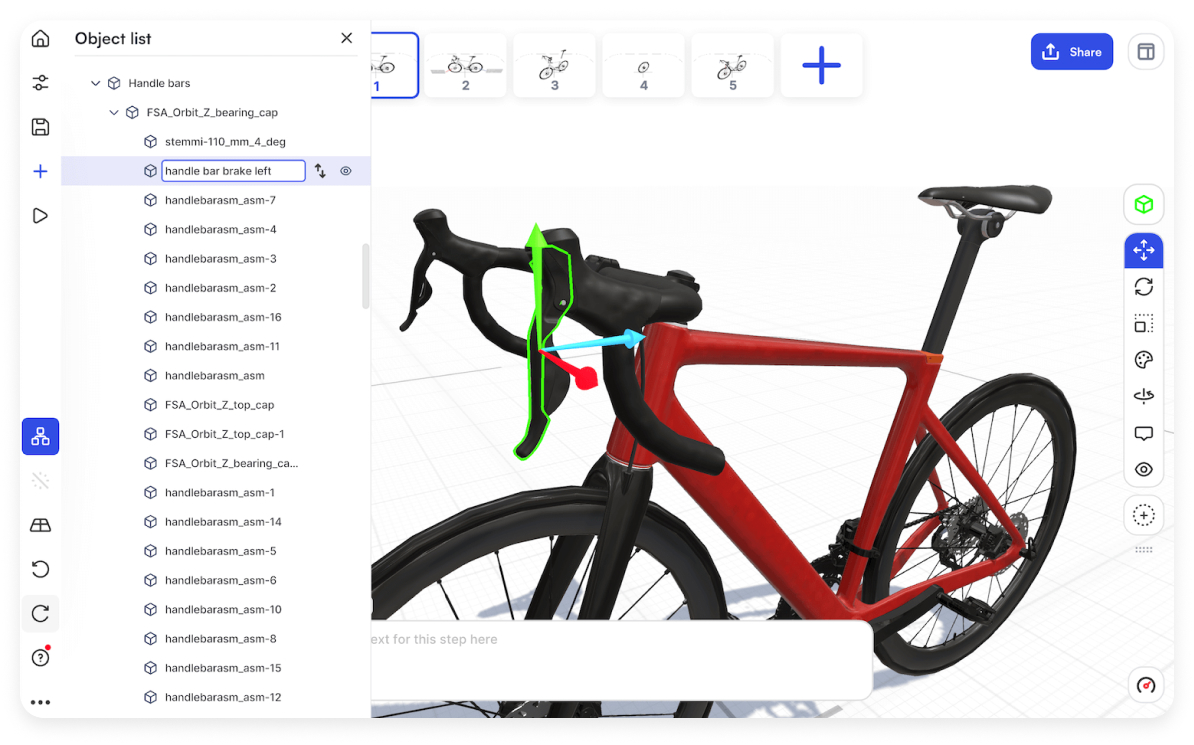Click the Share button
The height and width of the screenshot is (745, 1194).
1071,52
